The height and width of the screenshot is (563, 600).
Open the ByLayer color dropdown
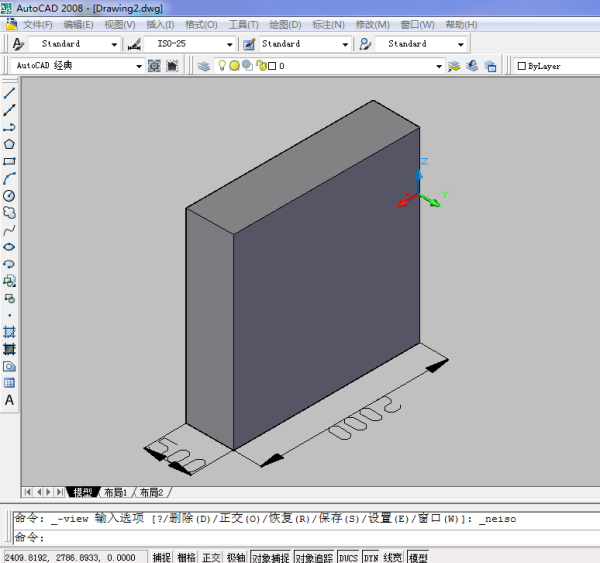click(558, 66)
